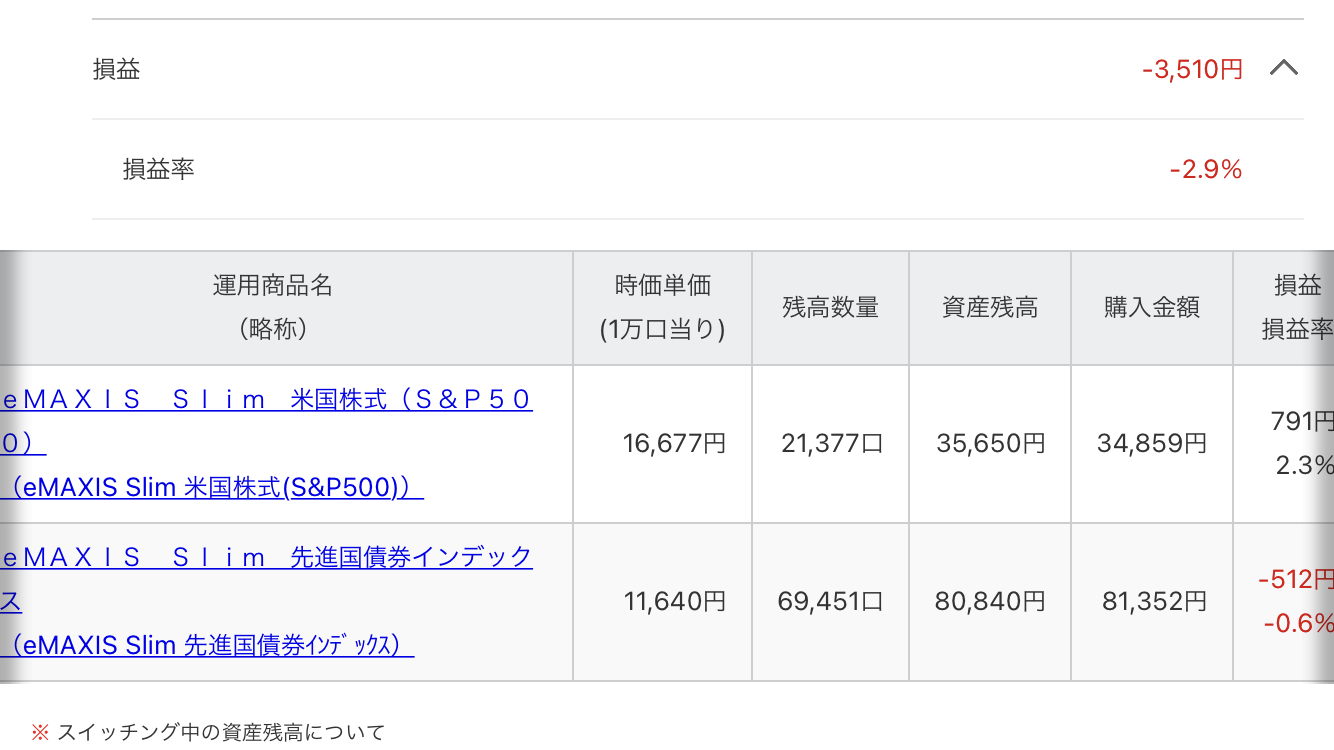The height and width of the screenshot is (750, 1334).
Task: Select the 81,352円 purchase amount cell
Action: [1152, 601]
